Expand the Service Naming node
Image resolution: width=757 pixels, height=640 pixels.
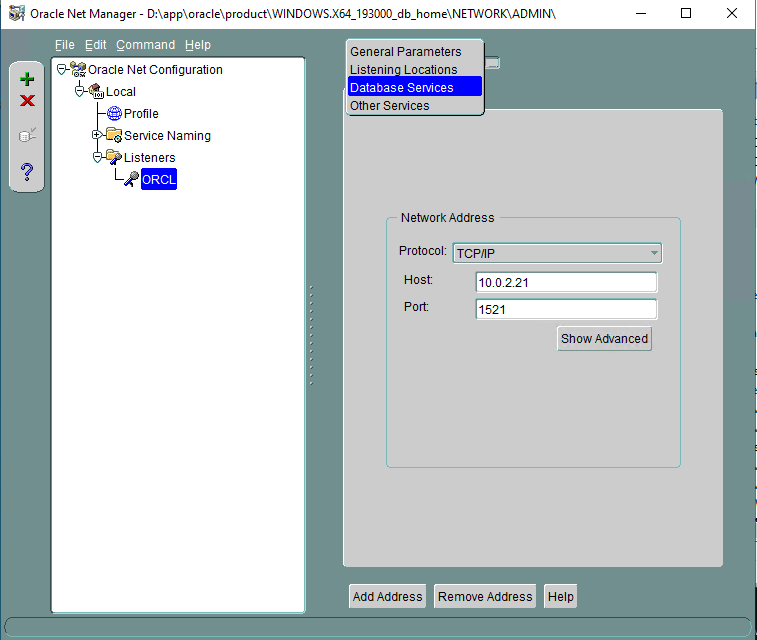(x=97, y=135)
